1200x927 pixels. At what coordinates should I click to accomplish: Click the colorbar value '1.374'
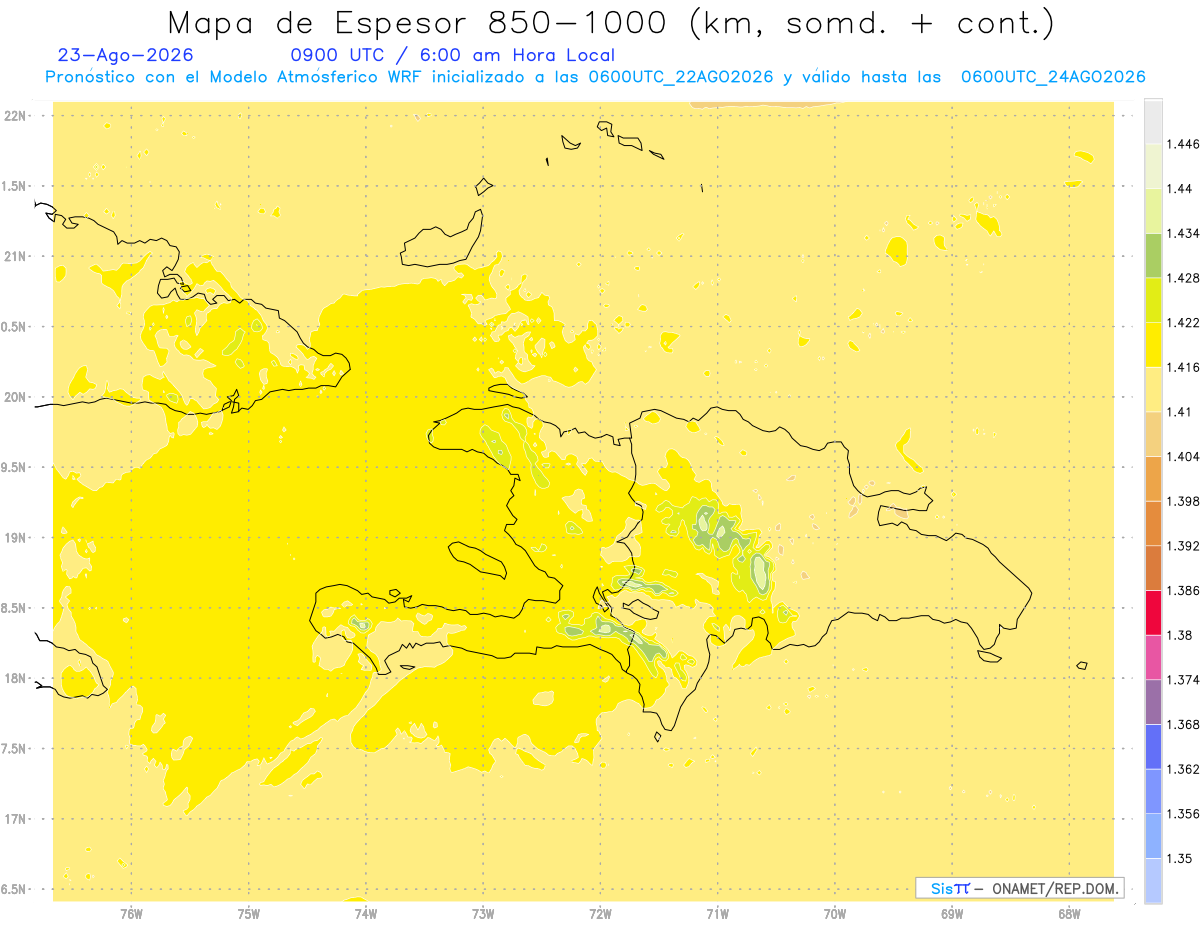click(x=1183, y=679)
